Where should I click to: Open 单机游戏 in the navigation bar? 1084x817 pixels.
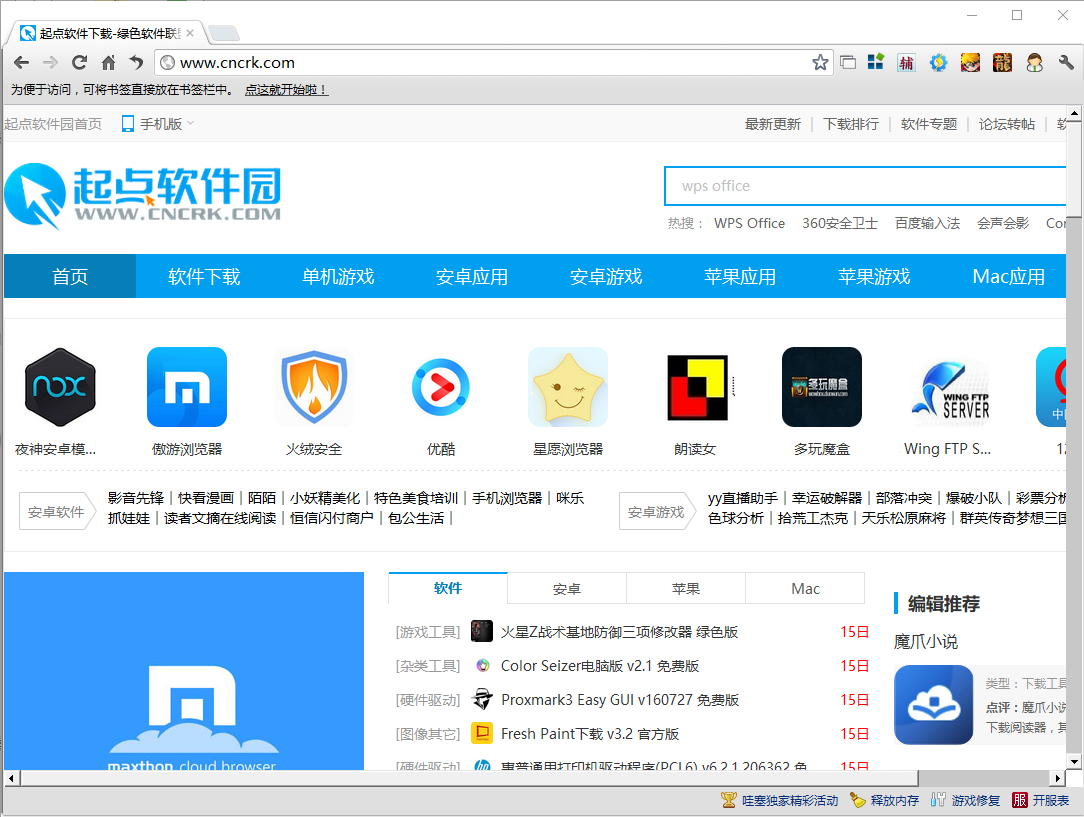coord(338,276)
